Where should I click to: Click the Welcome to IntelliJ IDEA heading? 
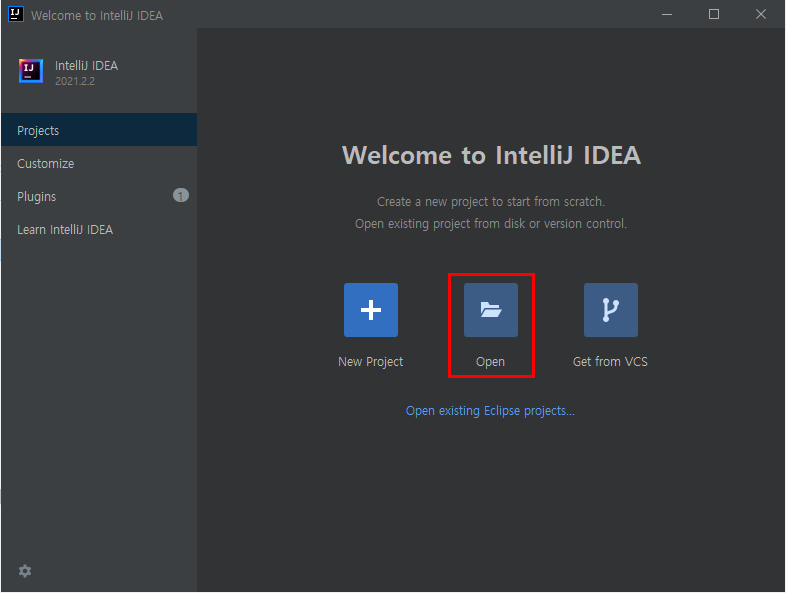pyautogui.click(x=491, y=155)
